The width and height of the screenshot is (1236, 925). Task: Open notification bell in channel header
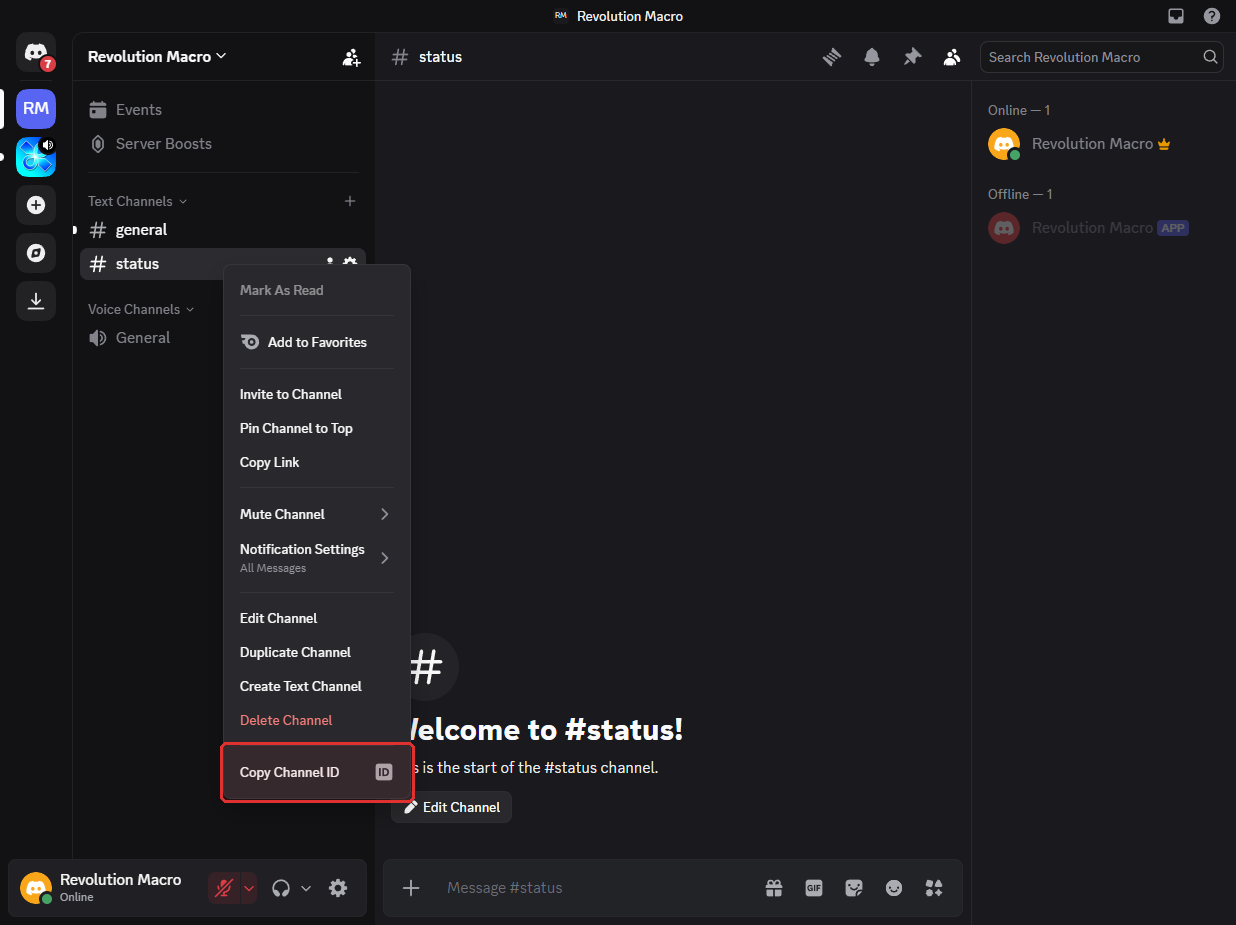(x=872, y=57)
